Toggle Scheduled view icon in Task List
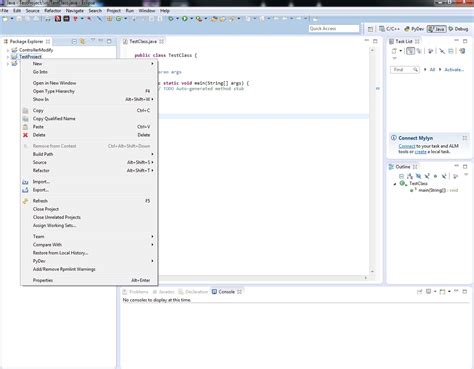474x369 pixels. 419,51
